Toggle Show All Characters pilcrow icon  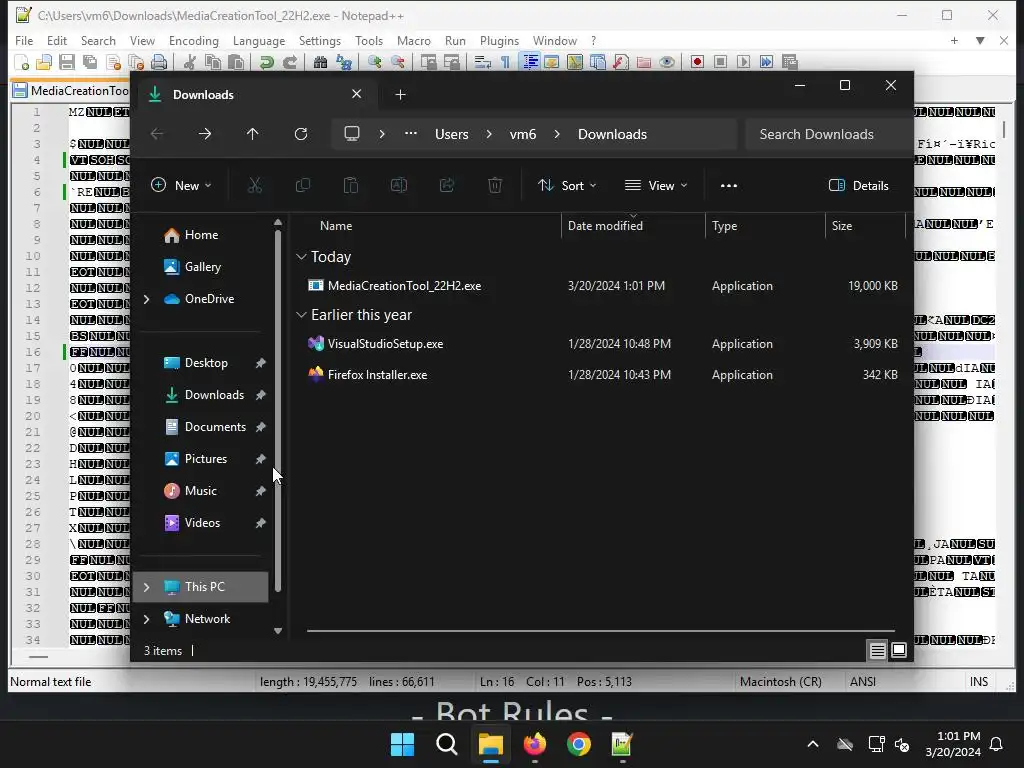point(505,62)
